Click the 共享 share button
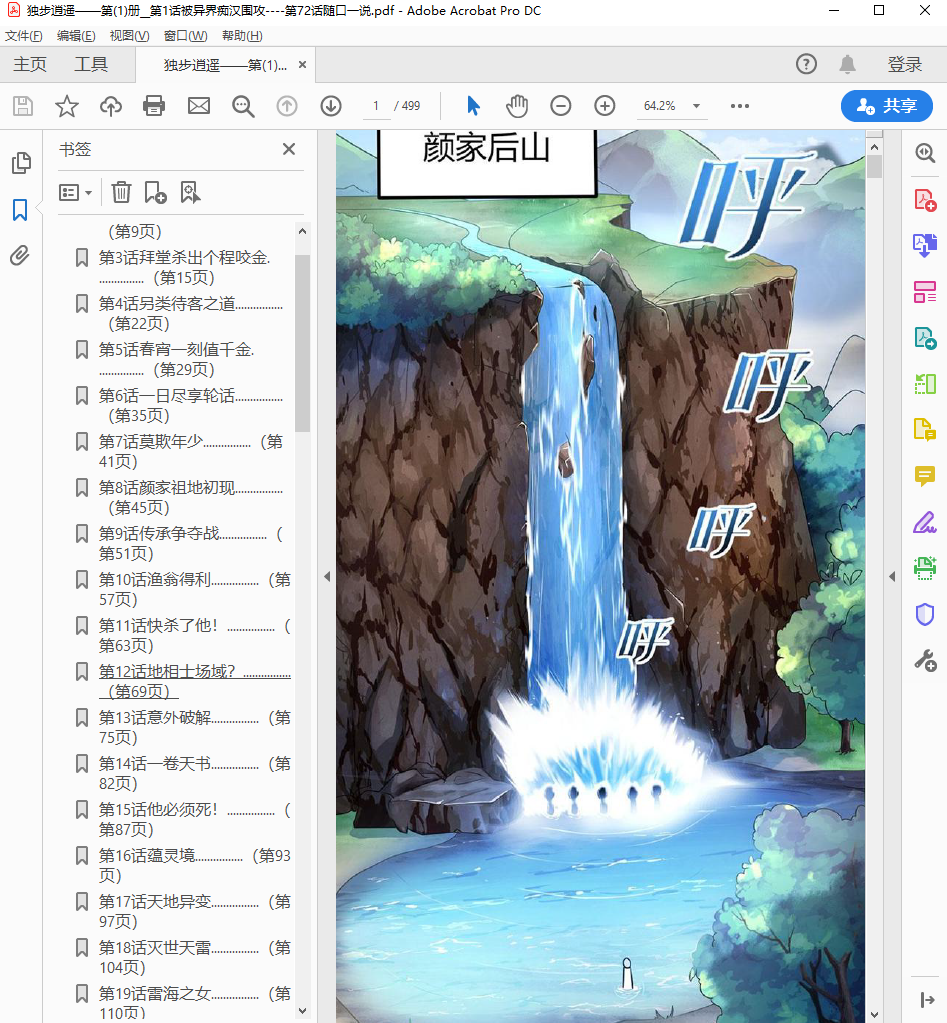Image resolution: width=947 pixels, height=1023 pixels. coord(886,106)
